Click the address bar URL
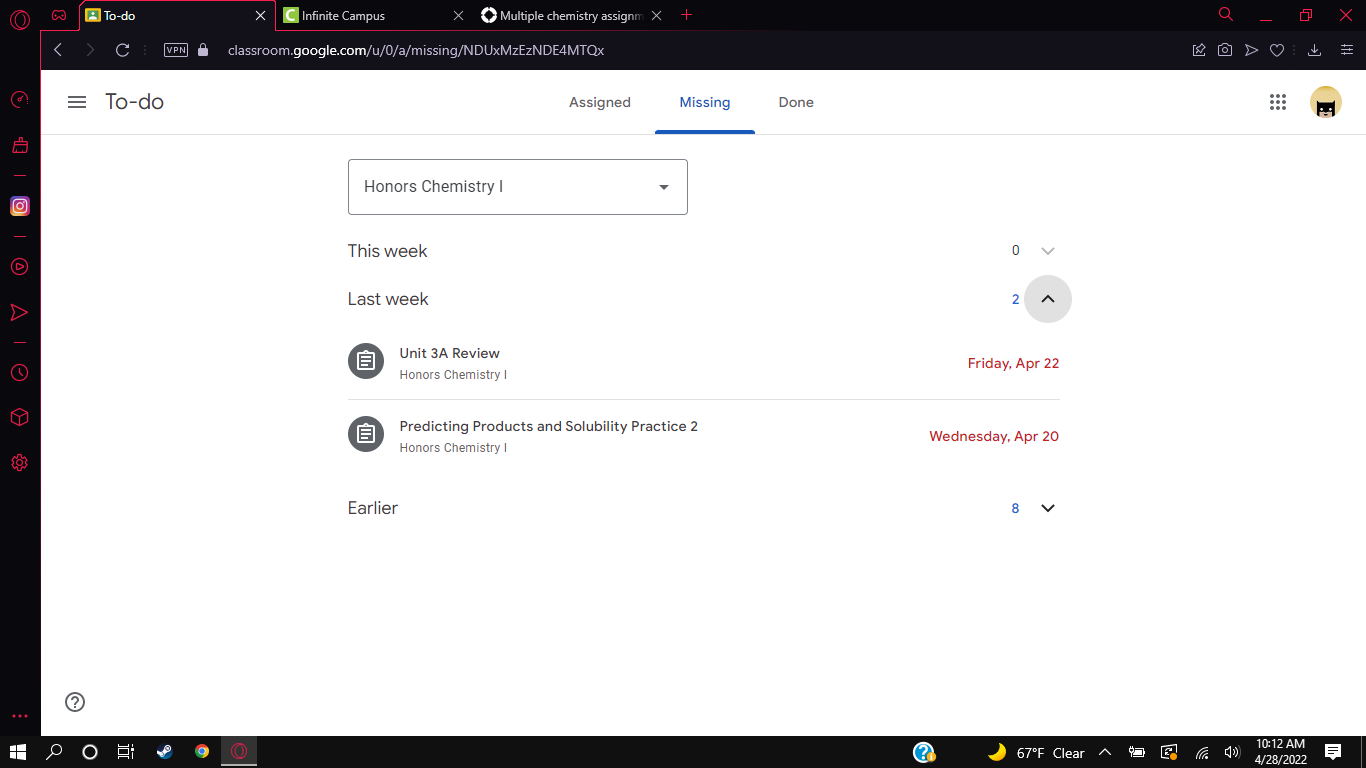The height and width of the screenshot is (768, 1366). 415,50
